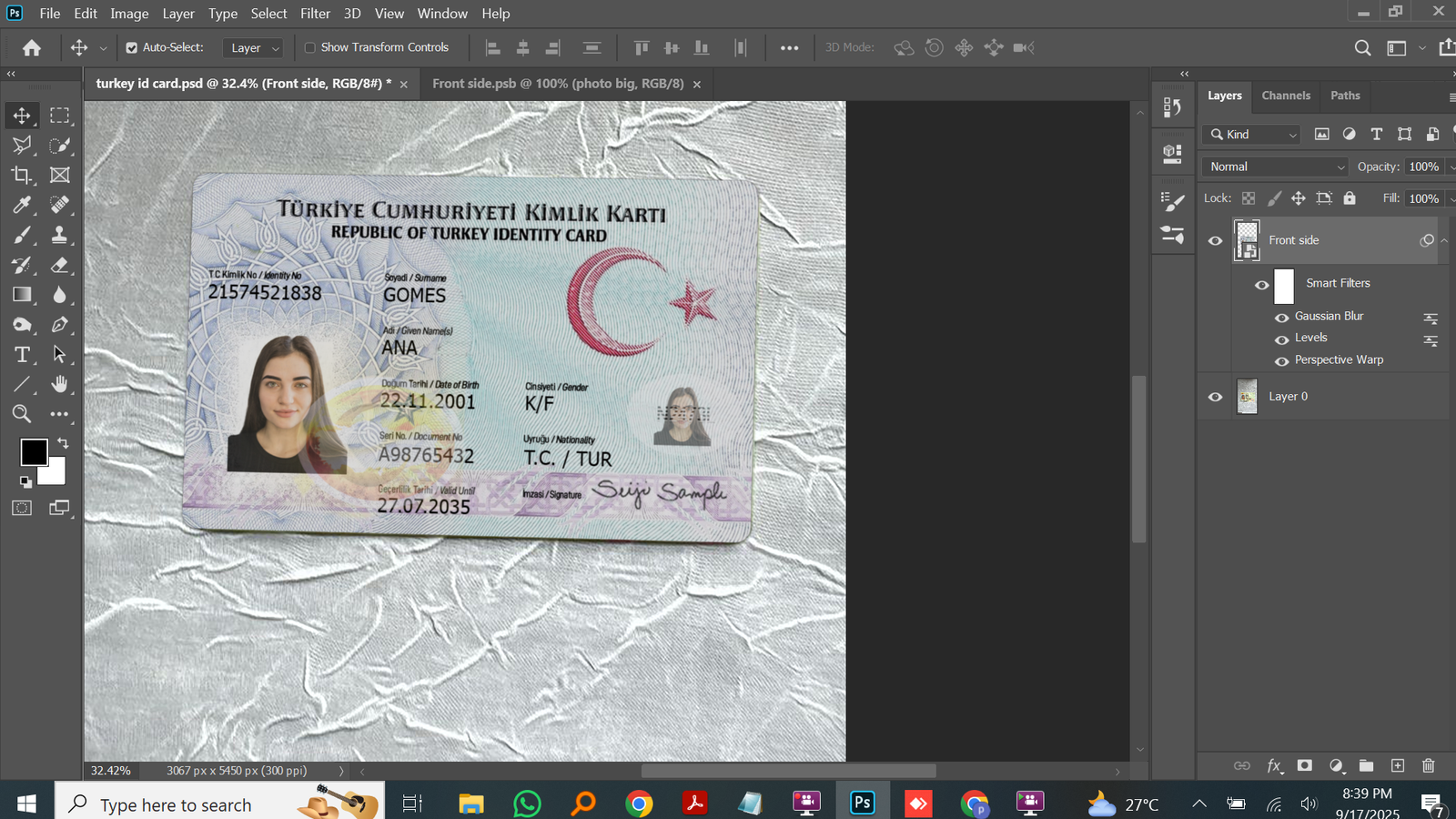Click the black foreground color swatch
Viewport: 1456px width, 819px height.
34,452
